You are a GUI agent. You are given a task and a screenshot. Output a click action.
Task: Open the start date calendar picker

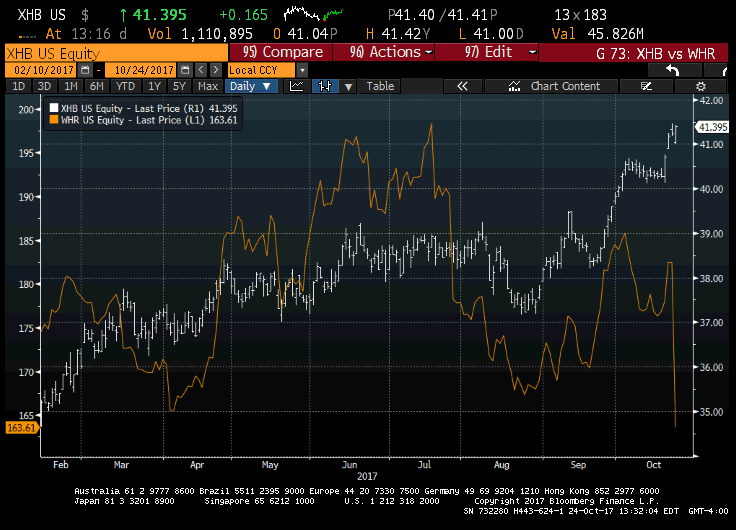[85, 69]
